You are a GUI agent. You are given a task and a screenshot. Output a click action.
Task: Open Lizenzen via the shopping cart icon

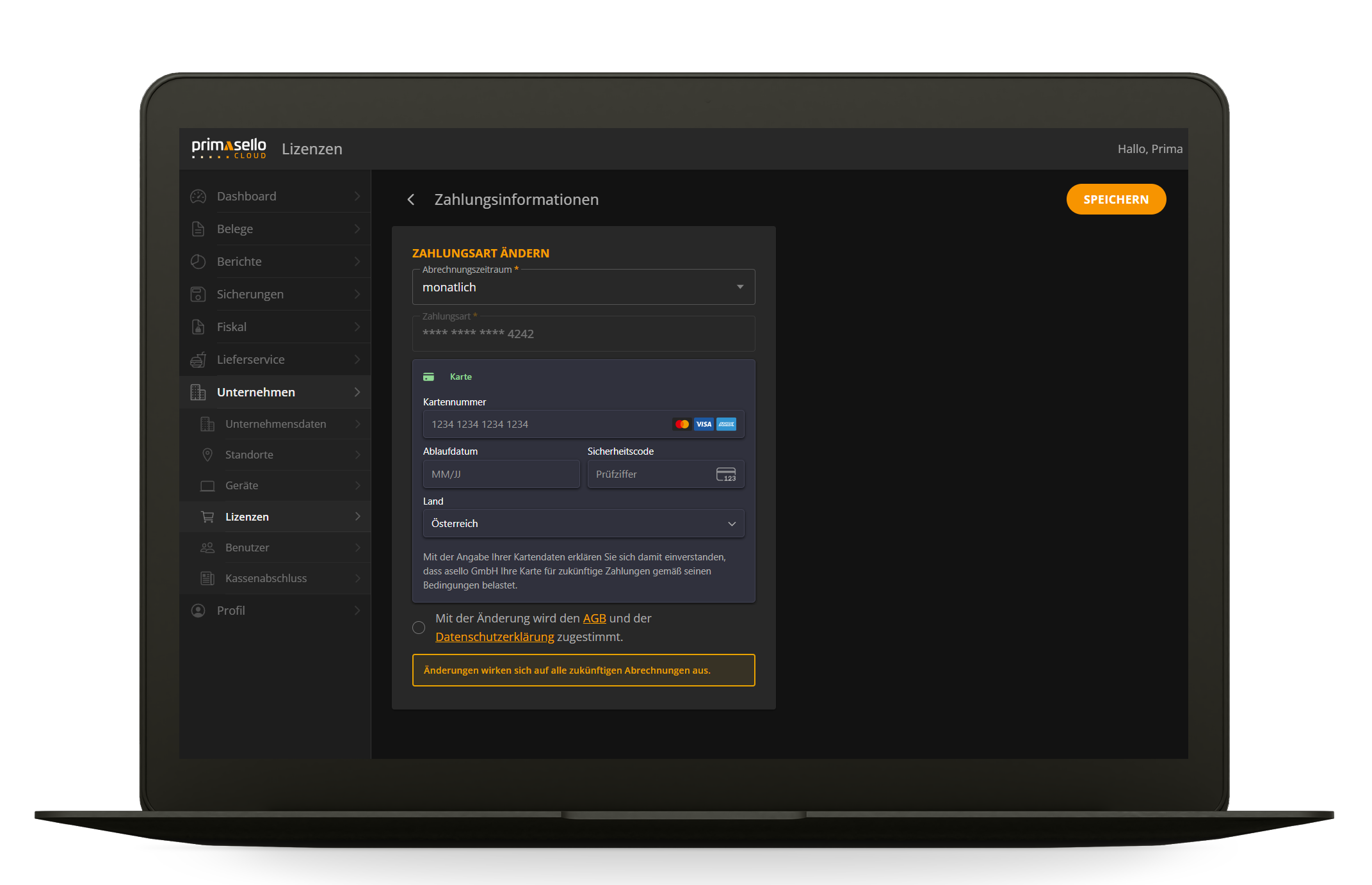(207, 516)
